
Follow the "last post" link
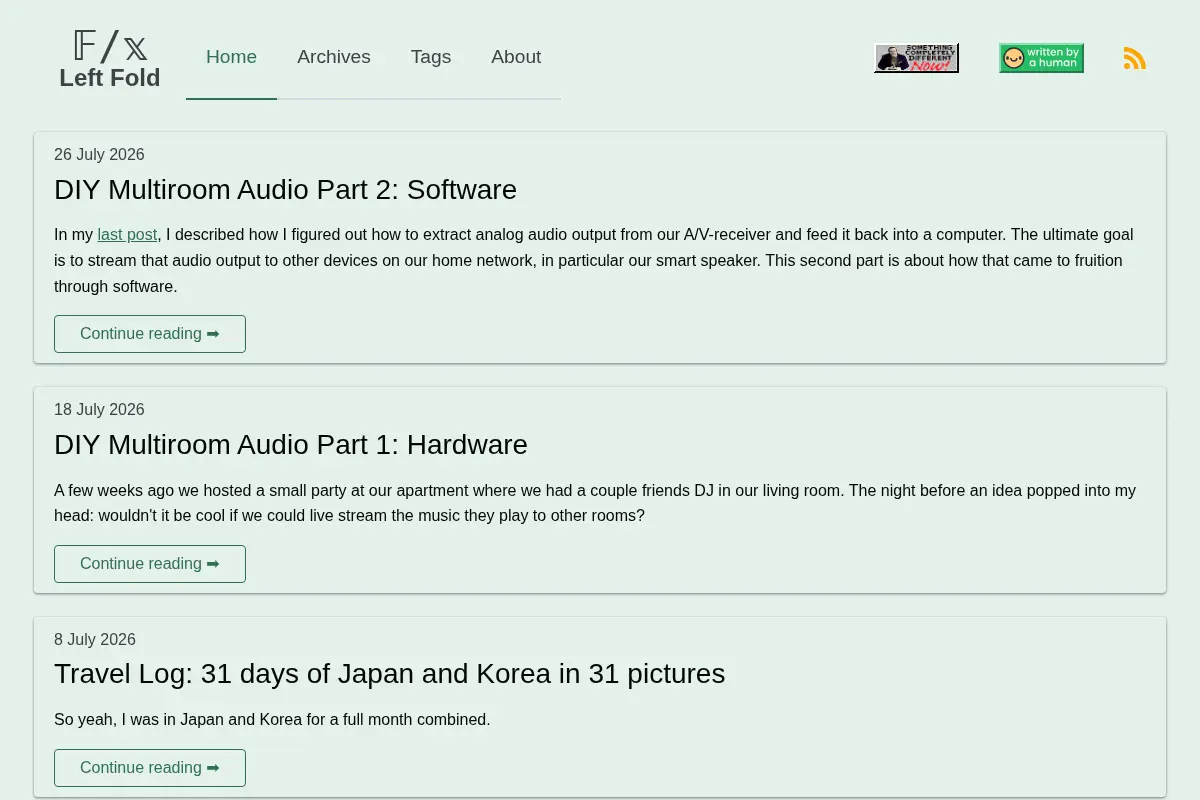pyautogui.click(x=127, y=235)
